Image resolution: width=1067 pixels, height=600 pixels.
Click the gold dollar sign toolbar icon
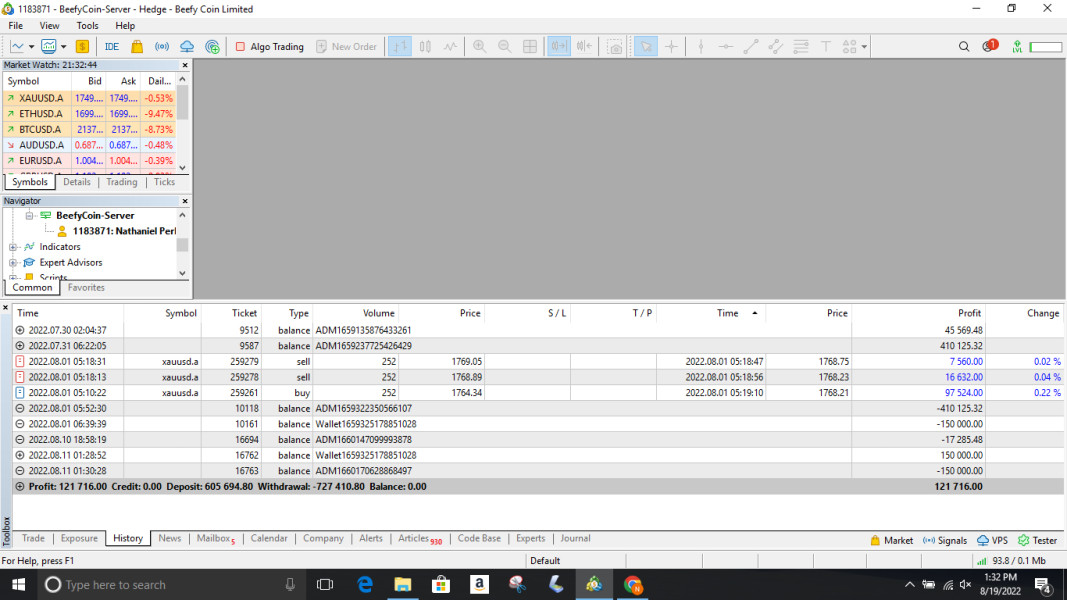click(x=82, y=46)
